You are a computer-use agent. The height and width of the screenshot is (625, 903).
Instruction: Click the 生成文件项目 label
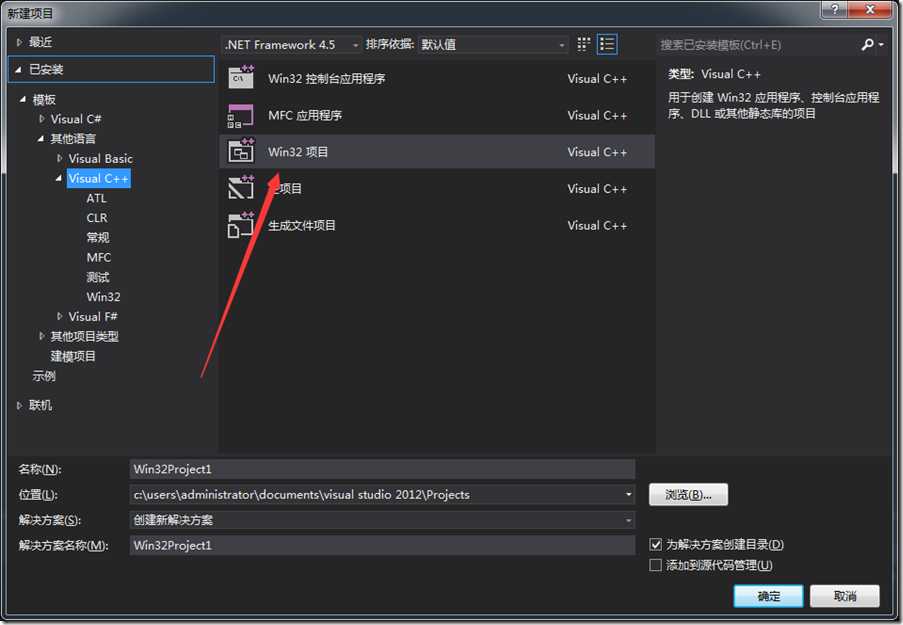pyautogui.click(x=302, y=225)
